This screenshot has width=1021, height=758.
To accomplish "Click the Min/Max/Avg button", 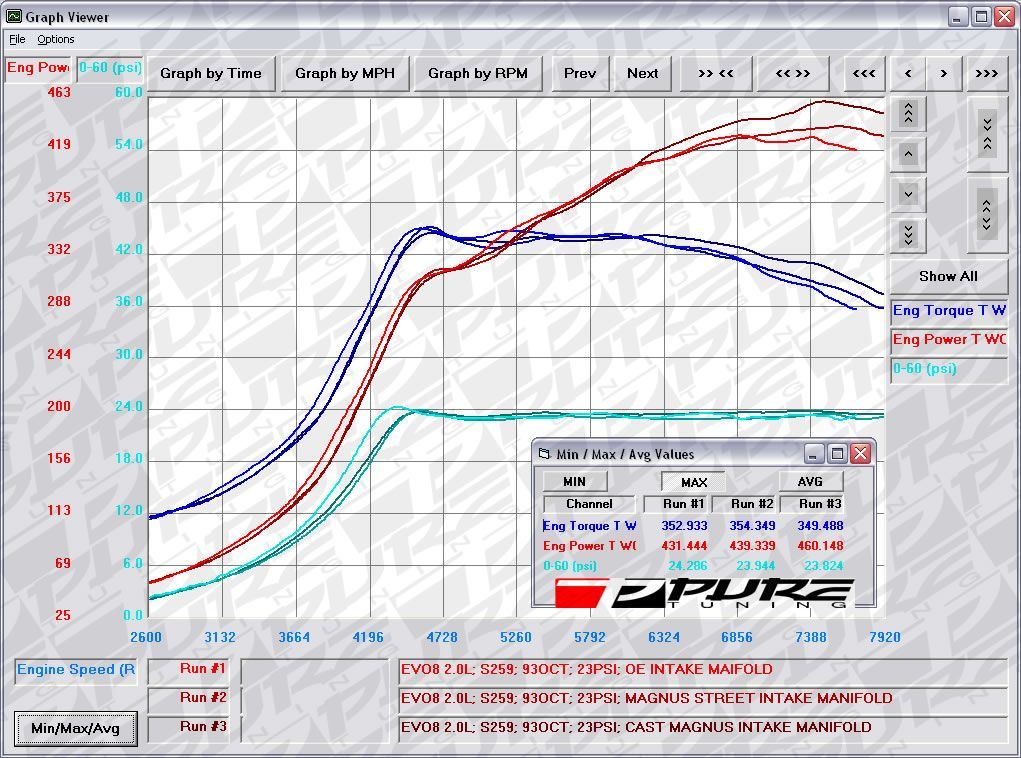I will pyautogui.click(x=75, y=728).
